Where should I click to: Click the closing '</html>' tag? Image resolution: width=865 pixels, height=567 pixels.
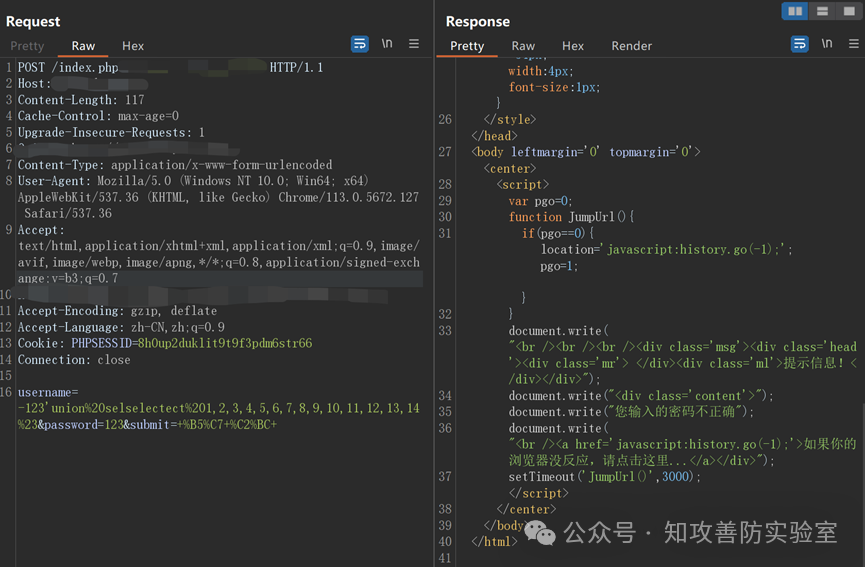pyautogui.click(x=494, y=542)
